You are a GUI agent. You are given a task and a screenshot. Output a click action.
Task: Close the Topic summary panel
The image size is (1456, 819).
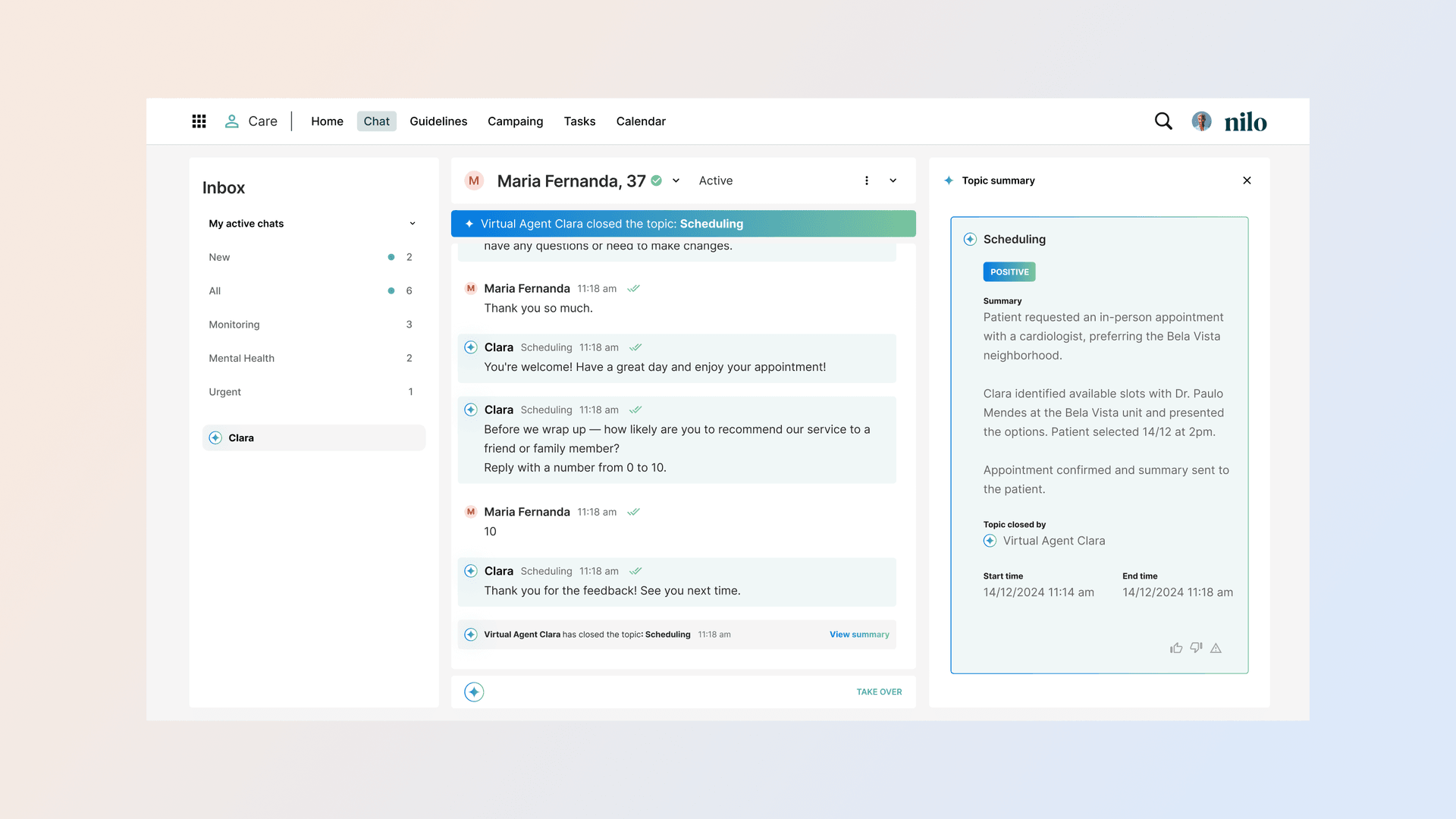[x=1247, y=180]
